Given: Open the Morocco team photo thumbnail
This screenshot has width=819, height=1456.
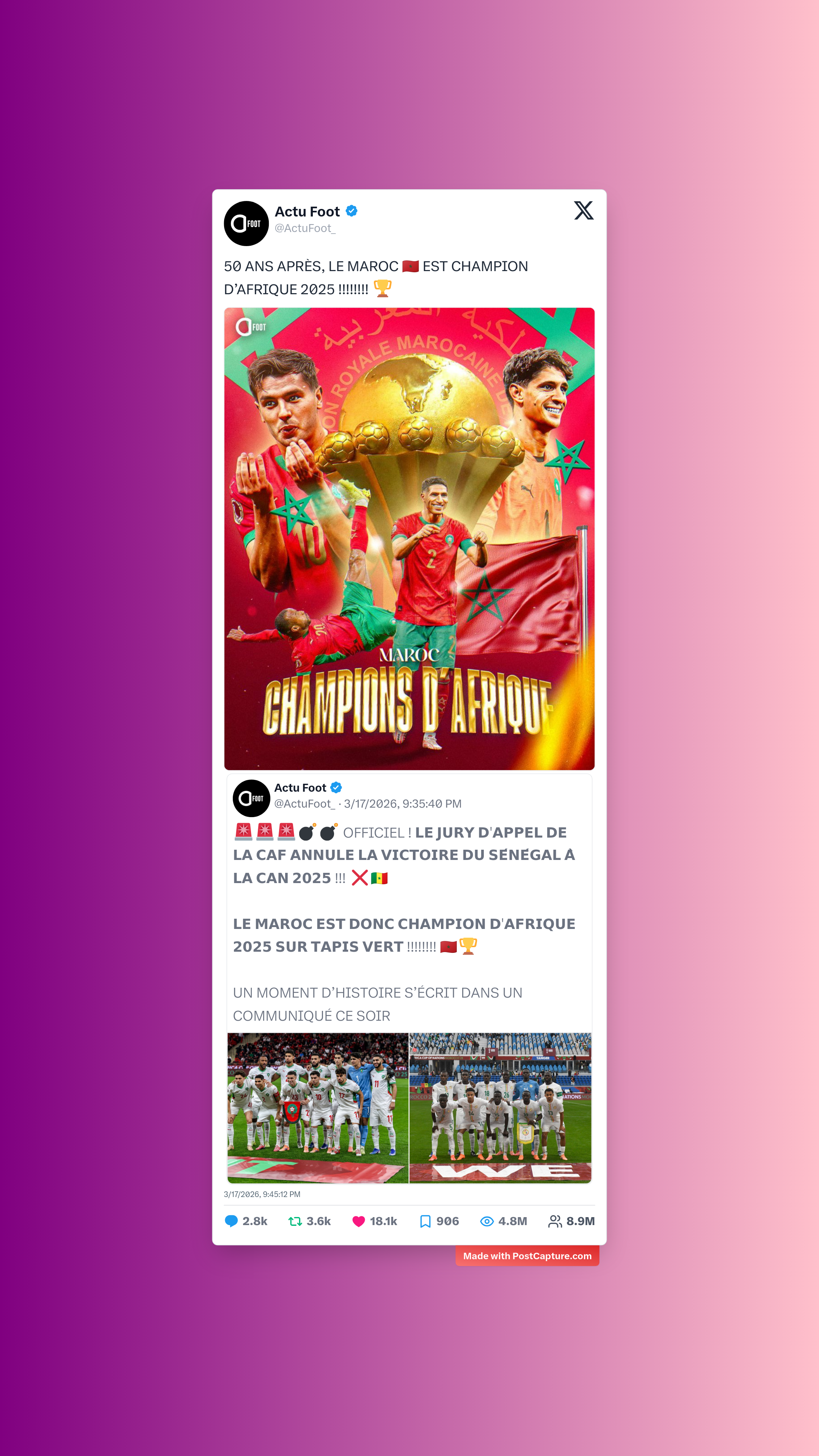Looking at the screenshot, I should (x=318, y=1107).
